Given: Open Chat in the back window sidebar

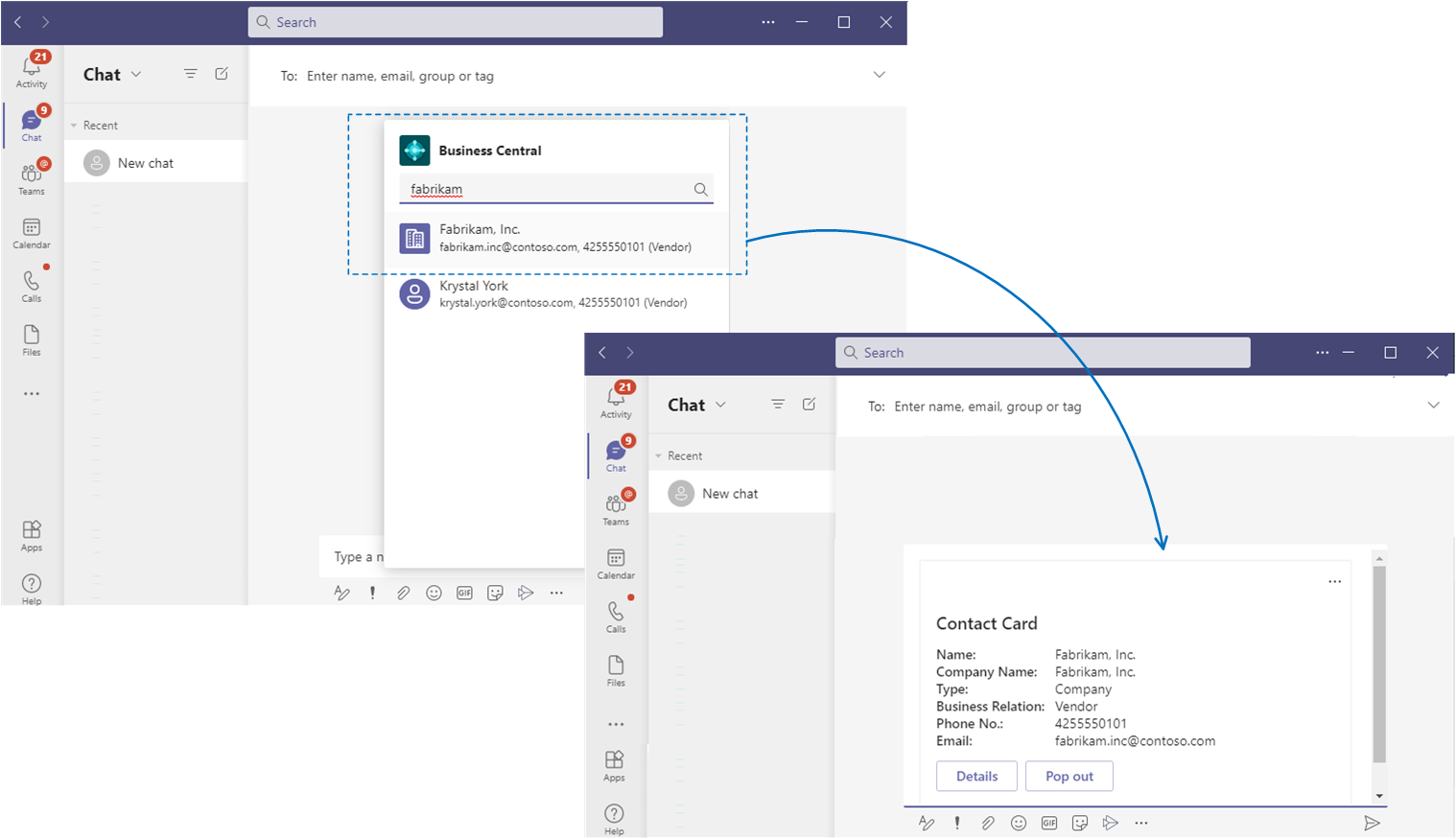Looking at the screenshot, I should [x=32, y=125].
